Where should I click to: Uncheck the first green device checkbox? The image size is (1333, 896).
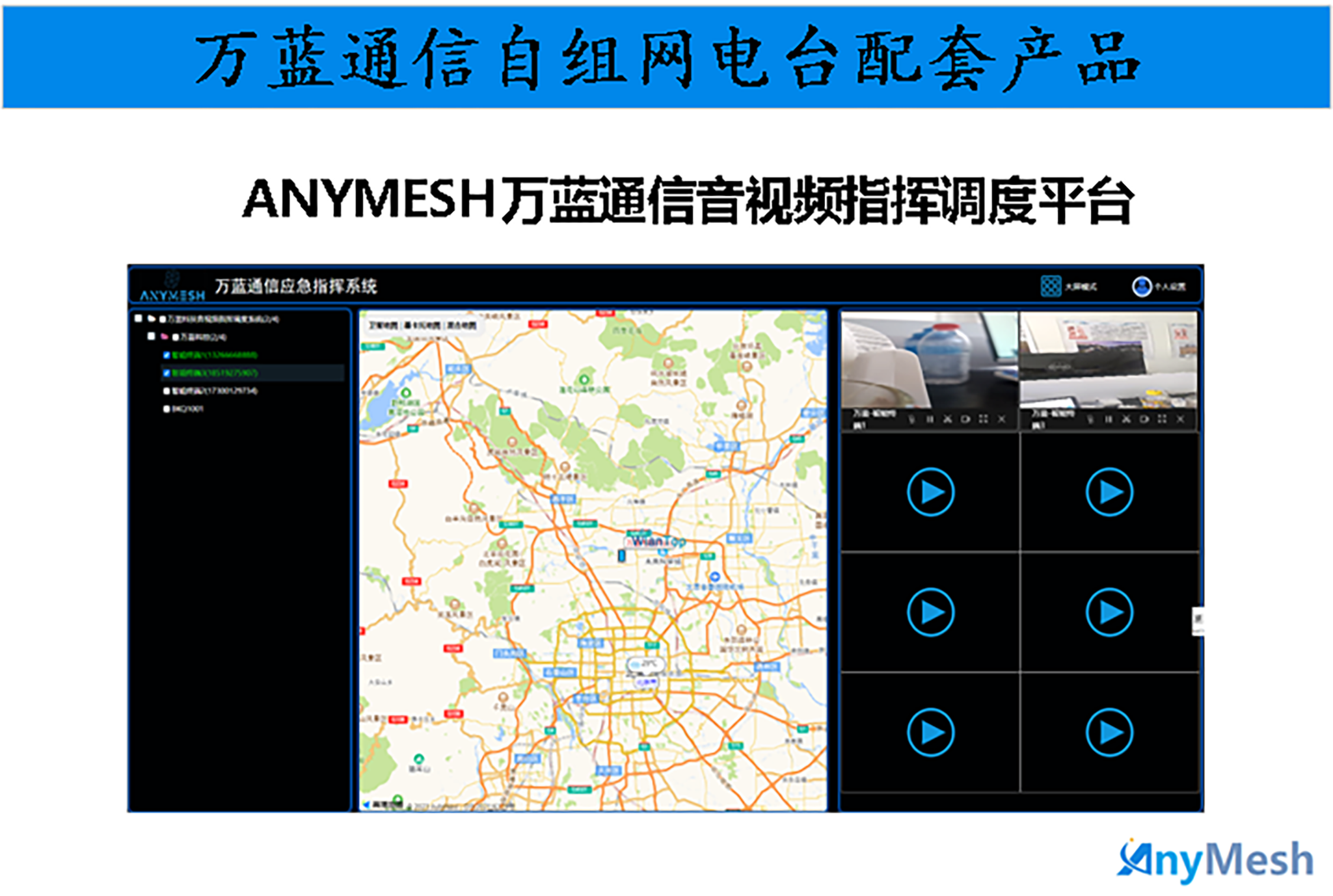167,355
